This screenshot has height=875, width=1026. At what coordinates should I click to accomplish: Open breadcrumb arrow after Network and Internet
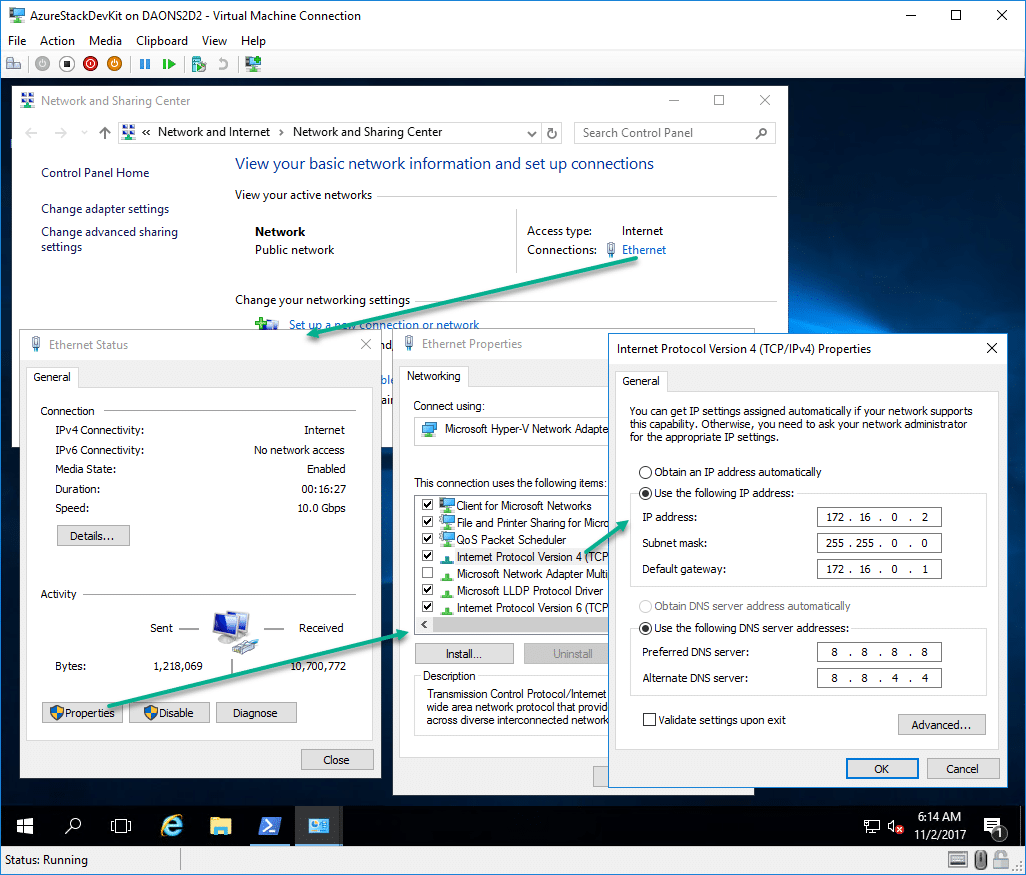click(x=281, y=132)
